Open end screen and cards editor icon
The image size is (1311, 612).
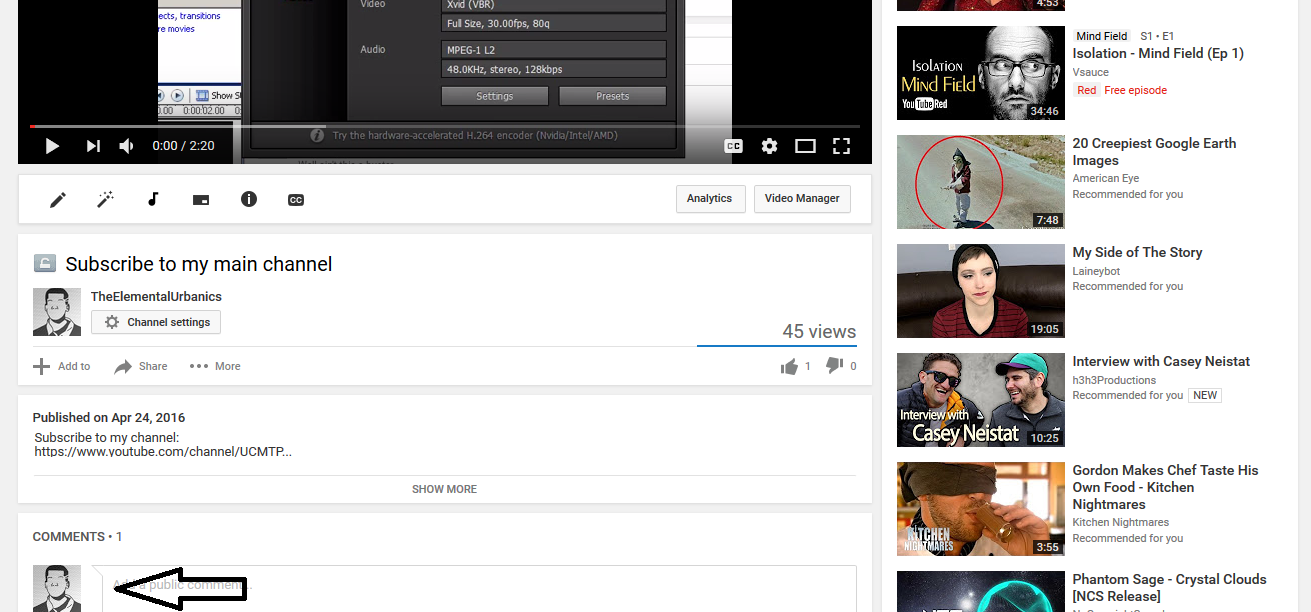(x=201, y=199)
